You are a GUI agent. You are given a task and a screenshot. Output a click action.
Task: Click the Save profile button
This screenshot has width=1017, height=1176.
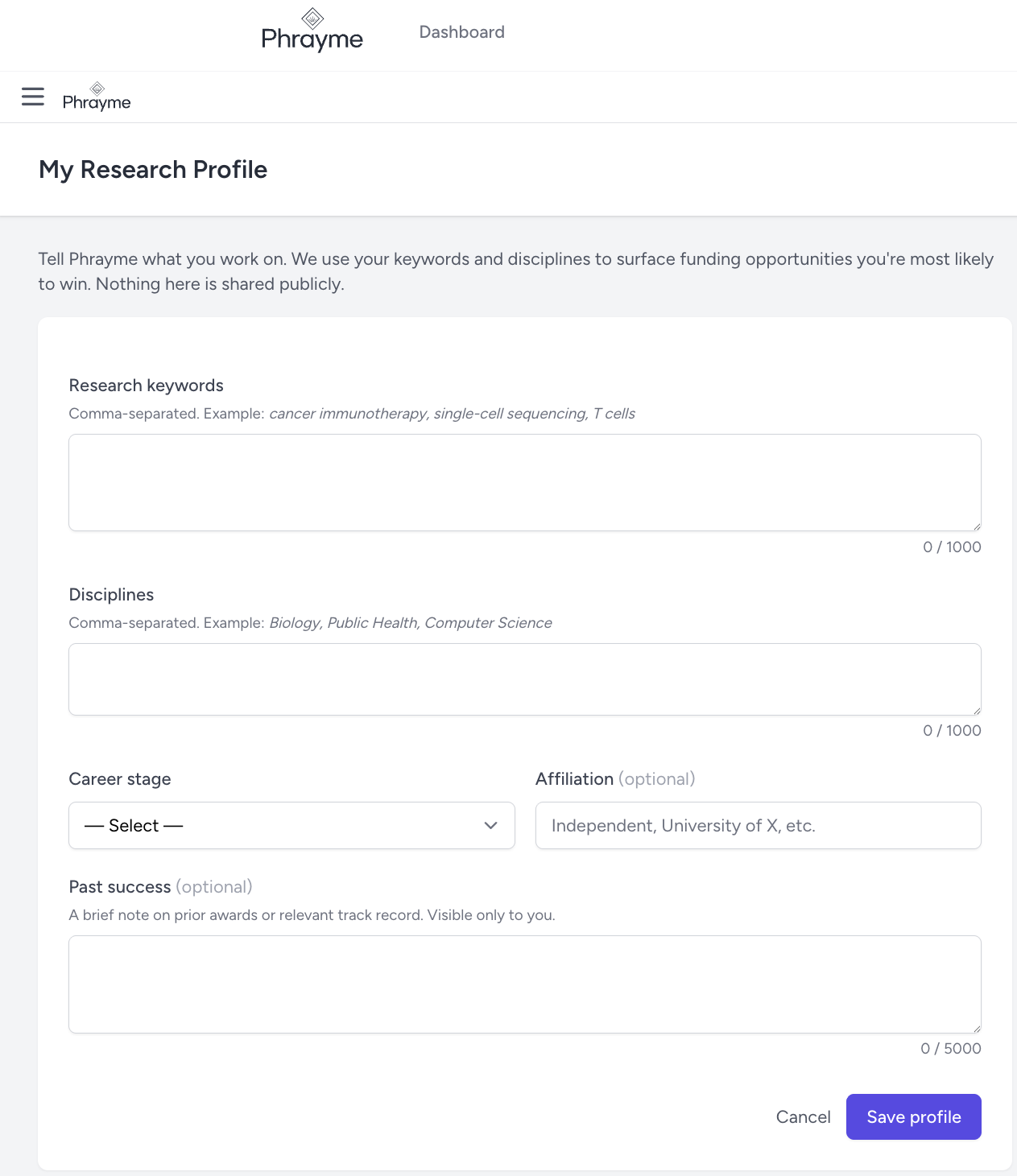914,1116
